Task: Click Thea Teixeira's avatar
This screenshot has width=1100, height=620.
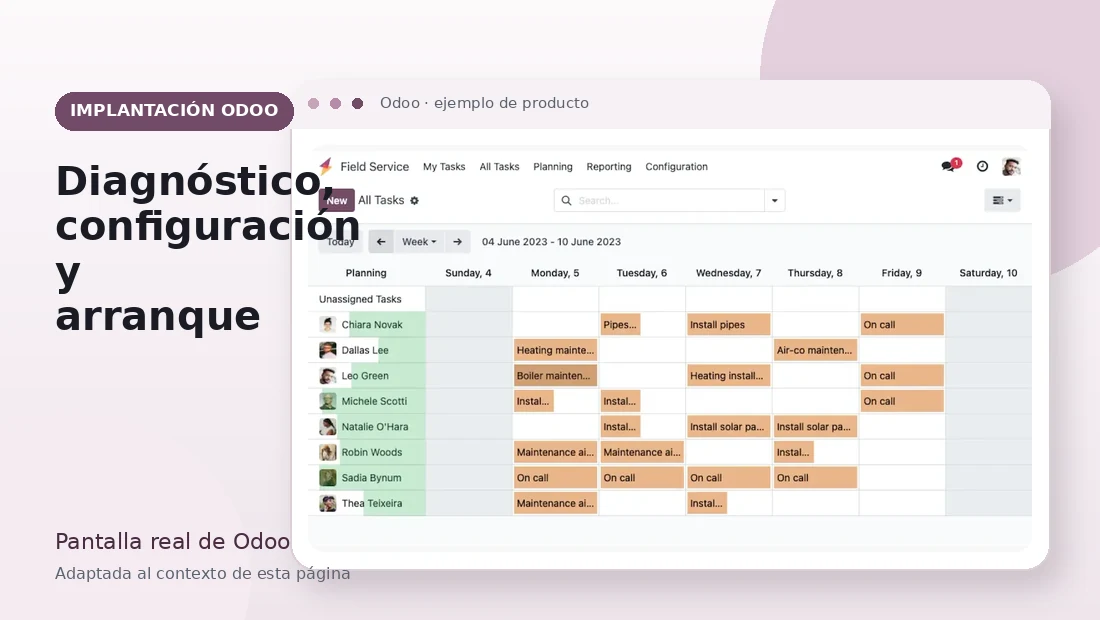Action: click(328, 503)
